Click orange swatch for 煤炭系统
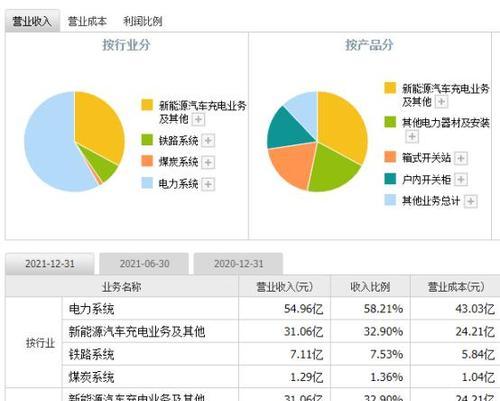Screen dimensions: 500x401 (147, 161)
